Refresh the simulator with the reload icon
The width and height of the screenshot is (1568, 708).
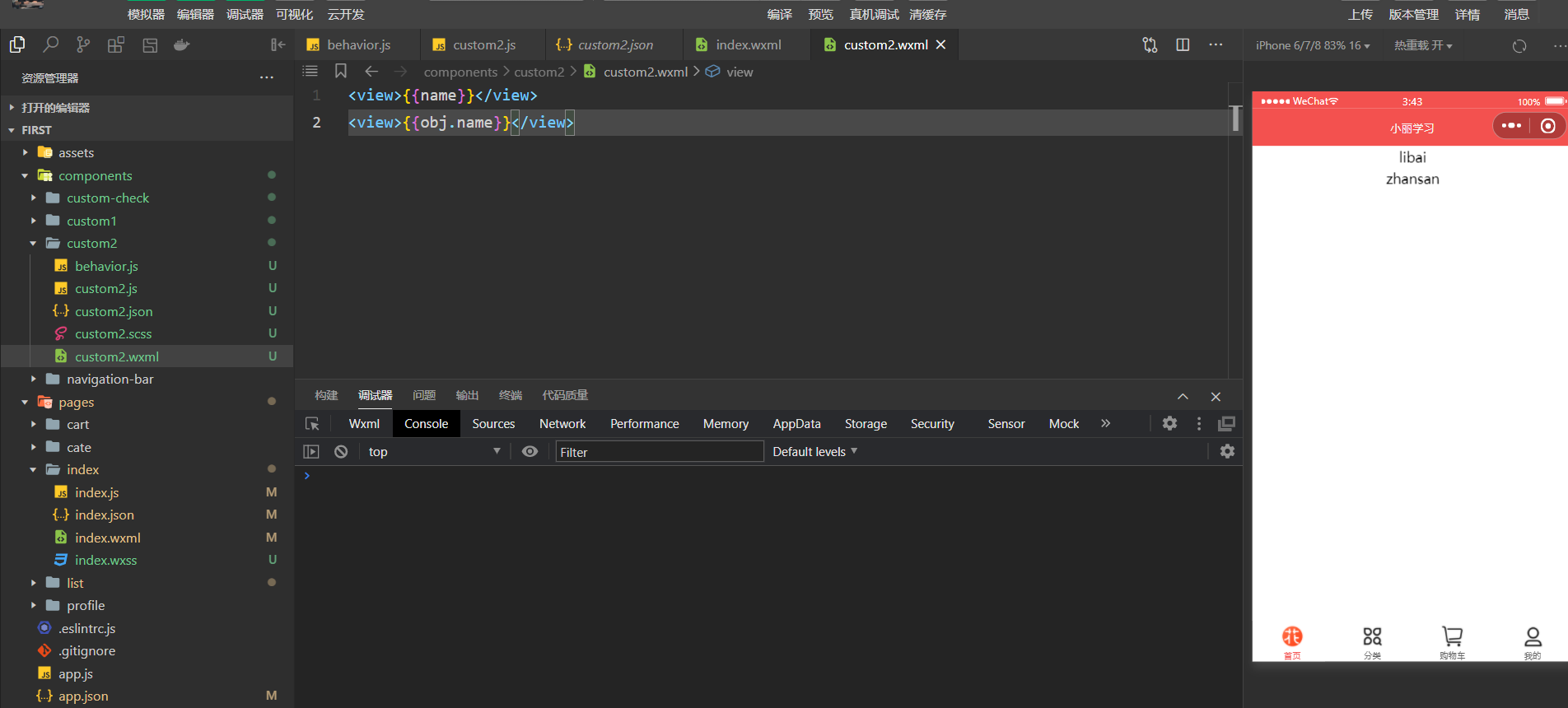click(1519, 45)
